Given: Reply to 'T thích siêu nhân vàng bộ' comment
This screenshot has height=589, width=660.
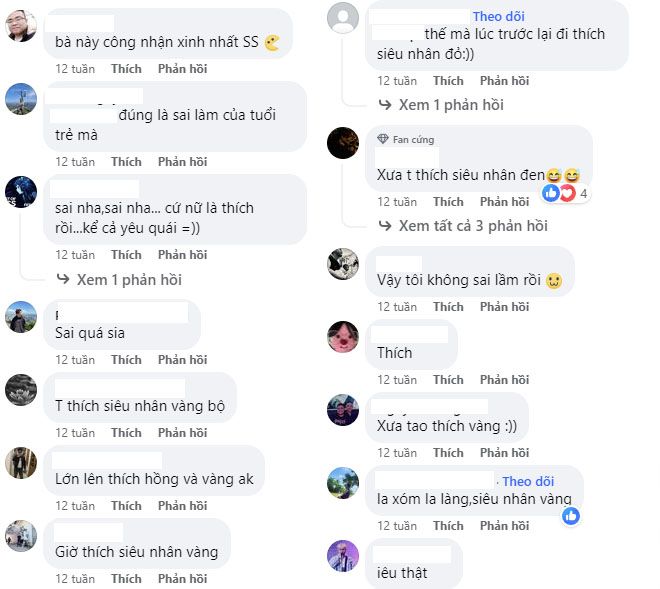Looking at the screenshot, I should point(182,432).
